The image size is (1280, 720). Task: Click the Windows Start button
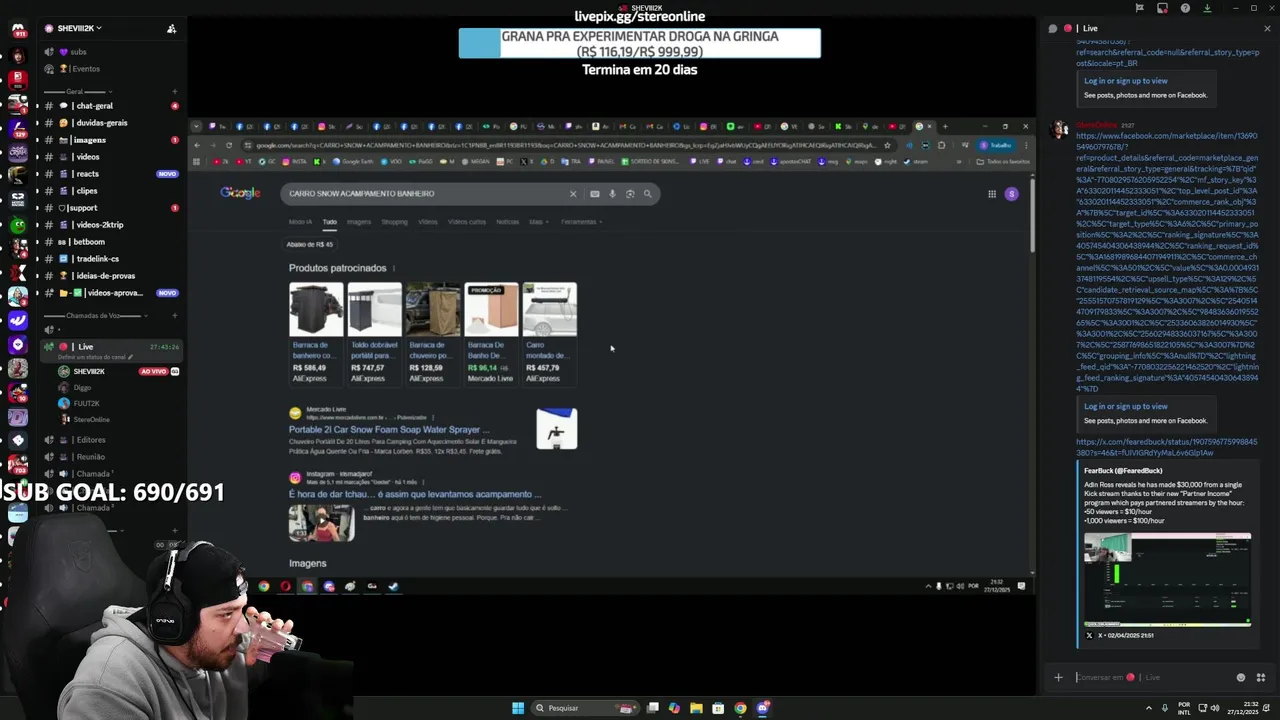(x=518, y=708)
